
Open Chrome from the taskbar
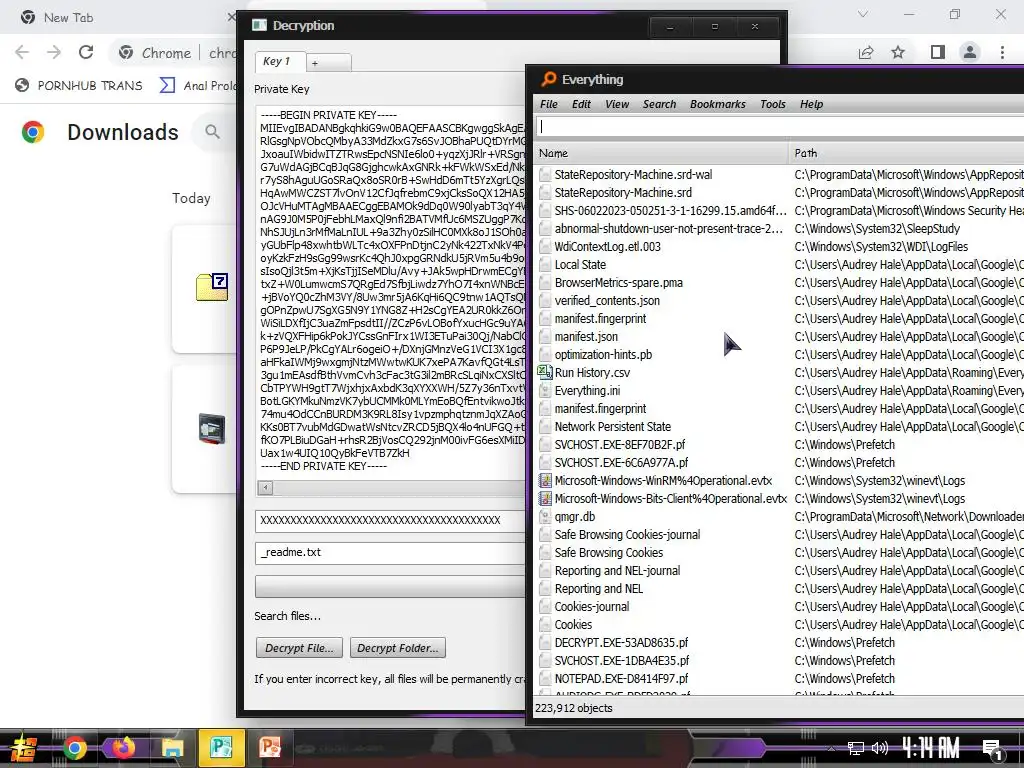coord(74,748)
